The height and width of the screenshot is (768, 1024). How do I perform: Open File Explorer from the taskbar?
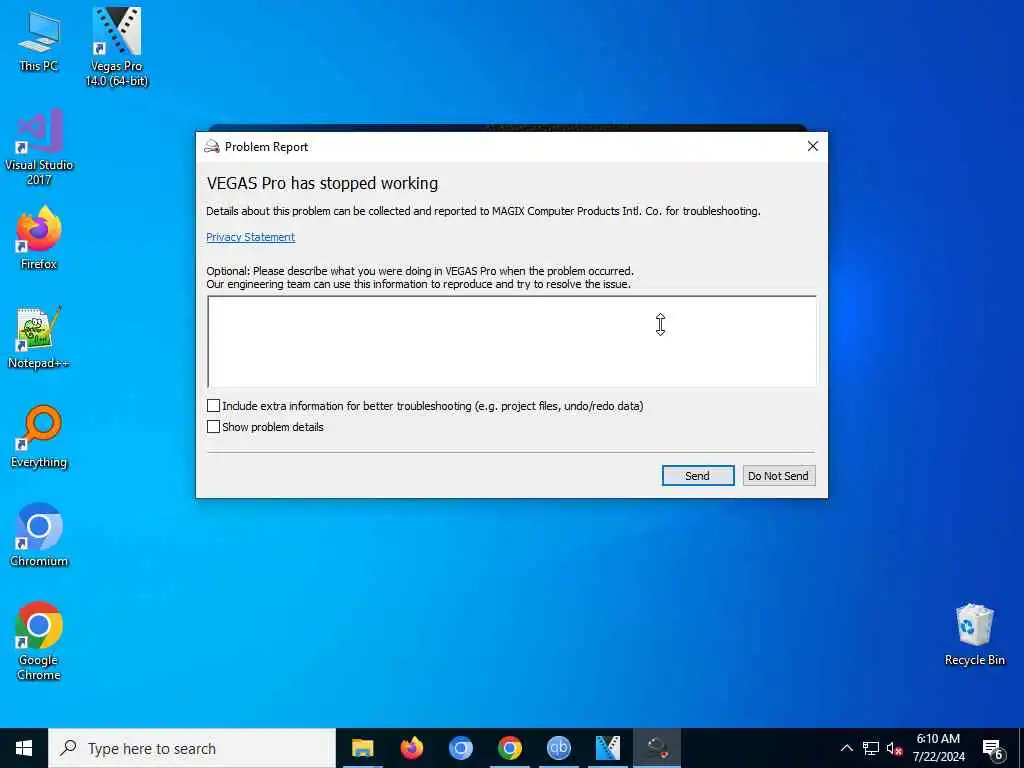point(362,748)
